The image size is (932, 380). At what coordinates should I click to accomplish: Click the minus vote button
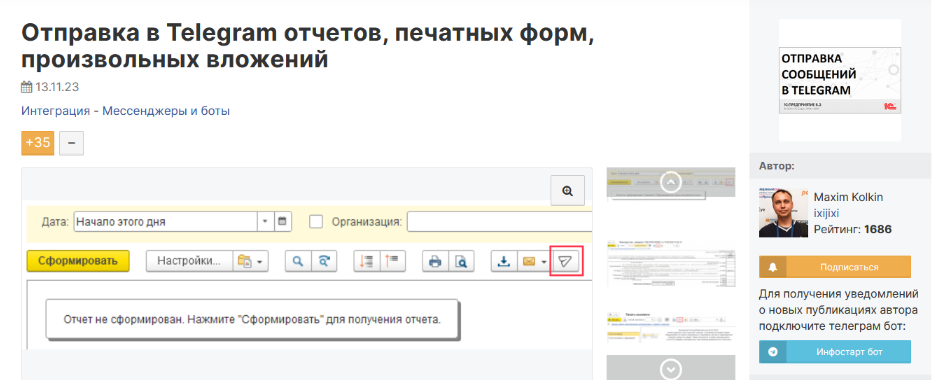[x=71, y=143]
